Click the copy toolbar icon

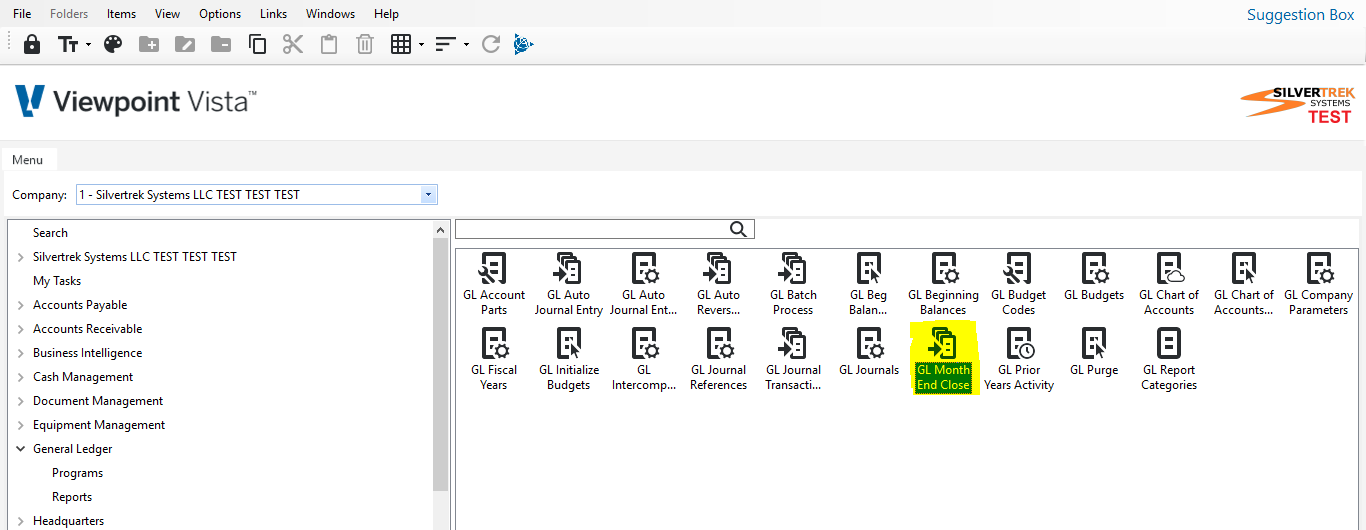pyautogui.click(x=257, y=44)
